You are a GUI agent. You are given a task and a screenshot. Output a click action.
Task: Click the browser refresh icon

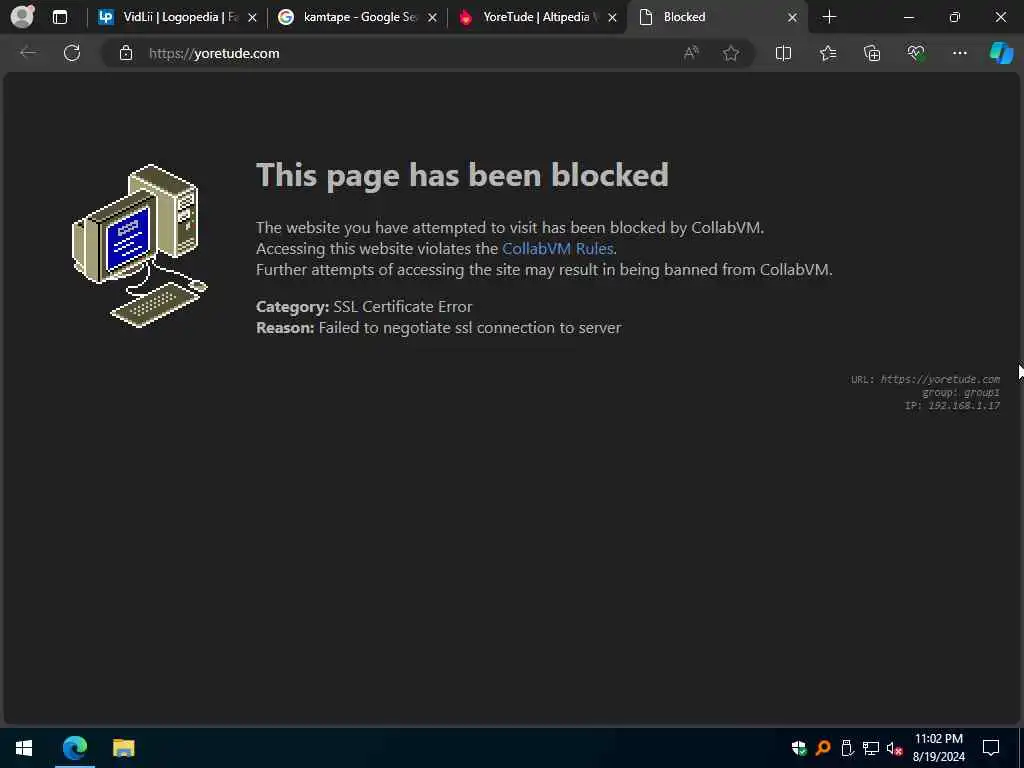72,53
